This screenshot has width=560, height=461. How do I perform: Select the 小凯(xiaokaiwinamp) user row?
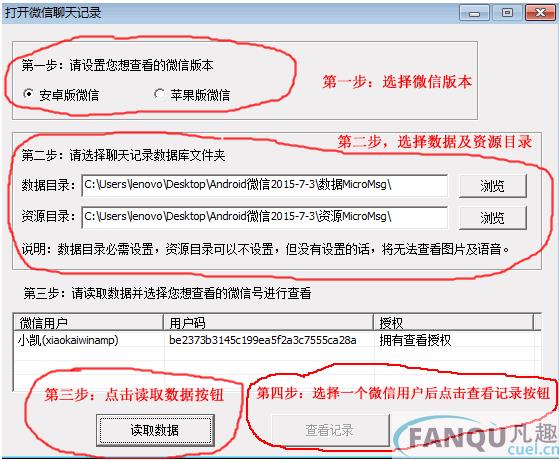point(277,340)
